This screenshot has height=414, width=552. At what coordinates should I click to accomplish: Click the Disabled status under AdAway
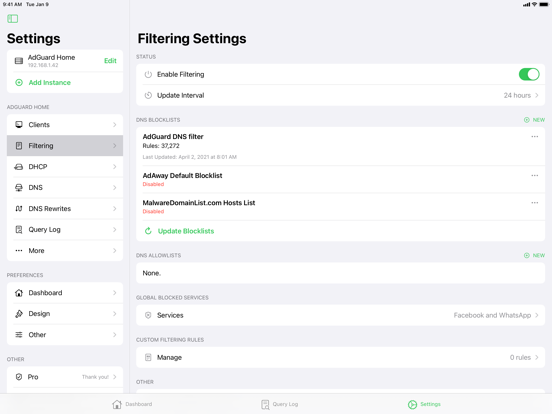[x=153, y=184]
